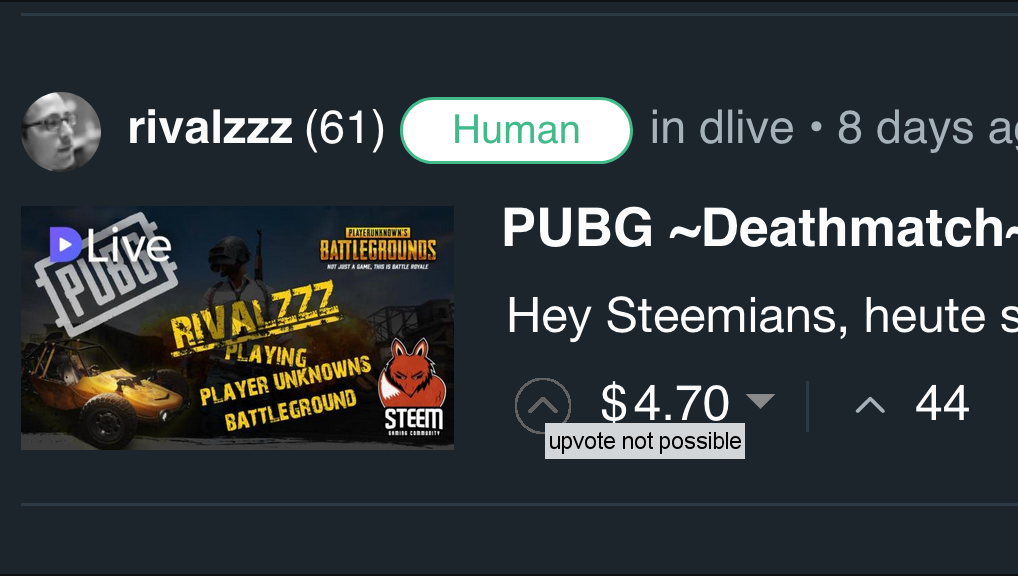The image size is (1018, 576).
Task: Open rivalzzz's round profile avatar
Action: tap(61, 131)
